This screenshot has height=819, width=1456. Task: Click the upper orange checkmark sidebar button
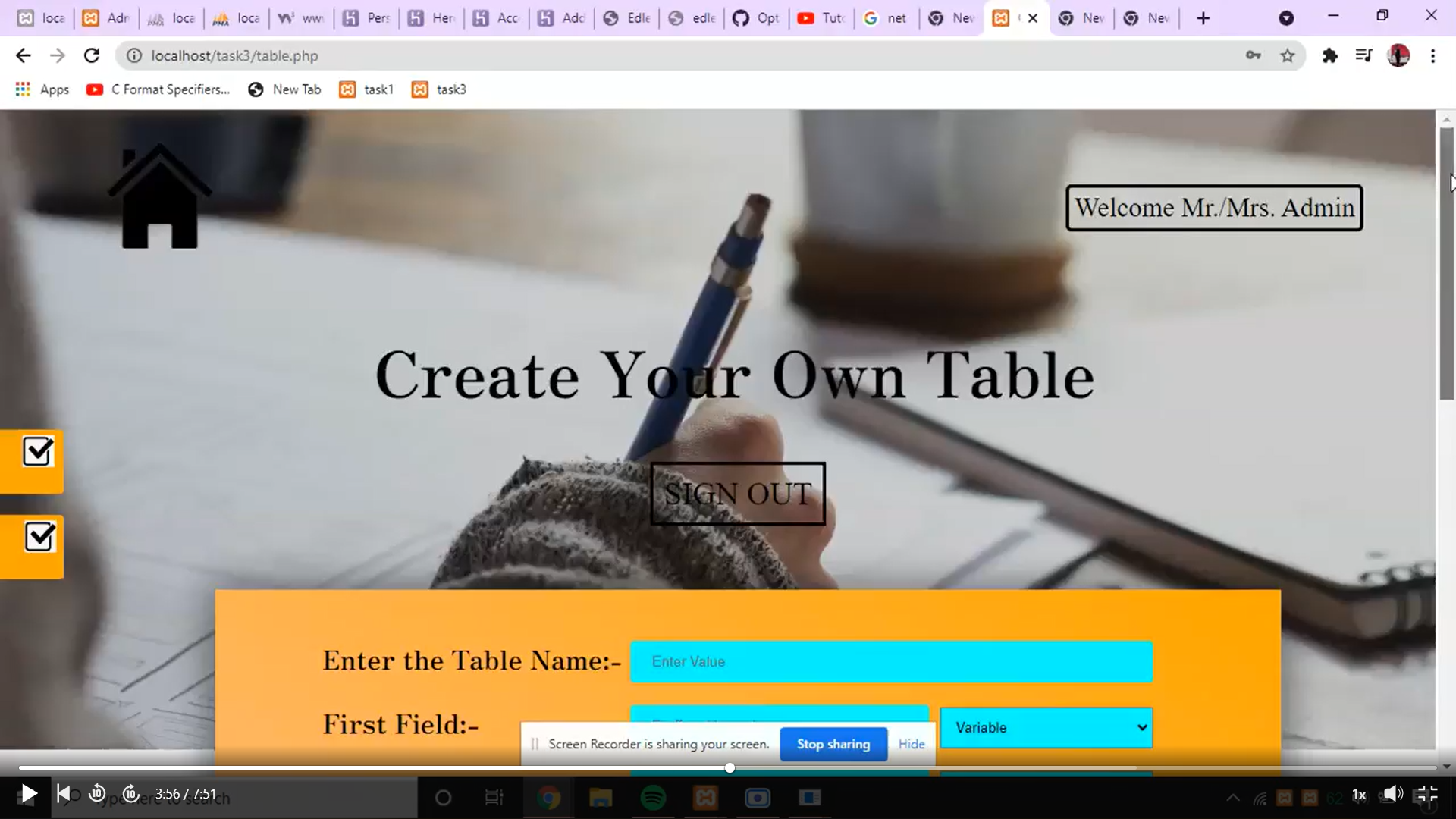31,461
